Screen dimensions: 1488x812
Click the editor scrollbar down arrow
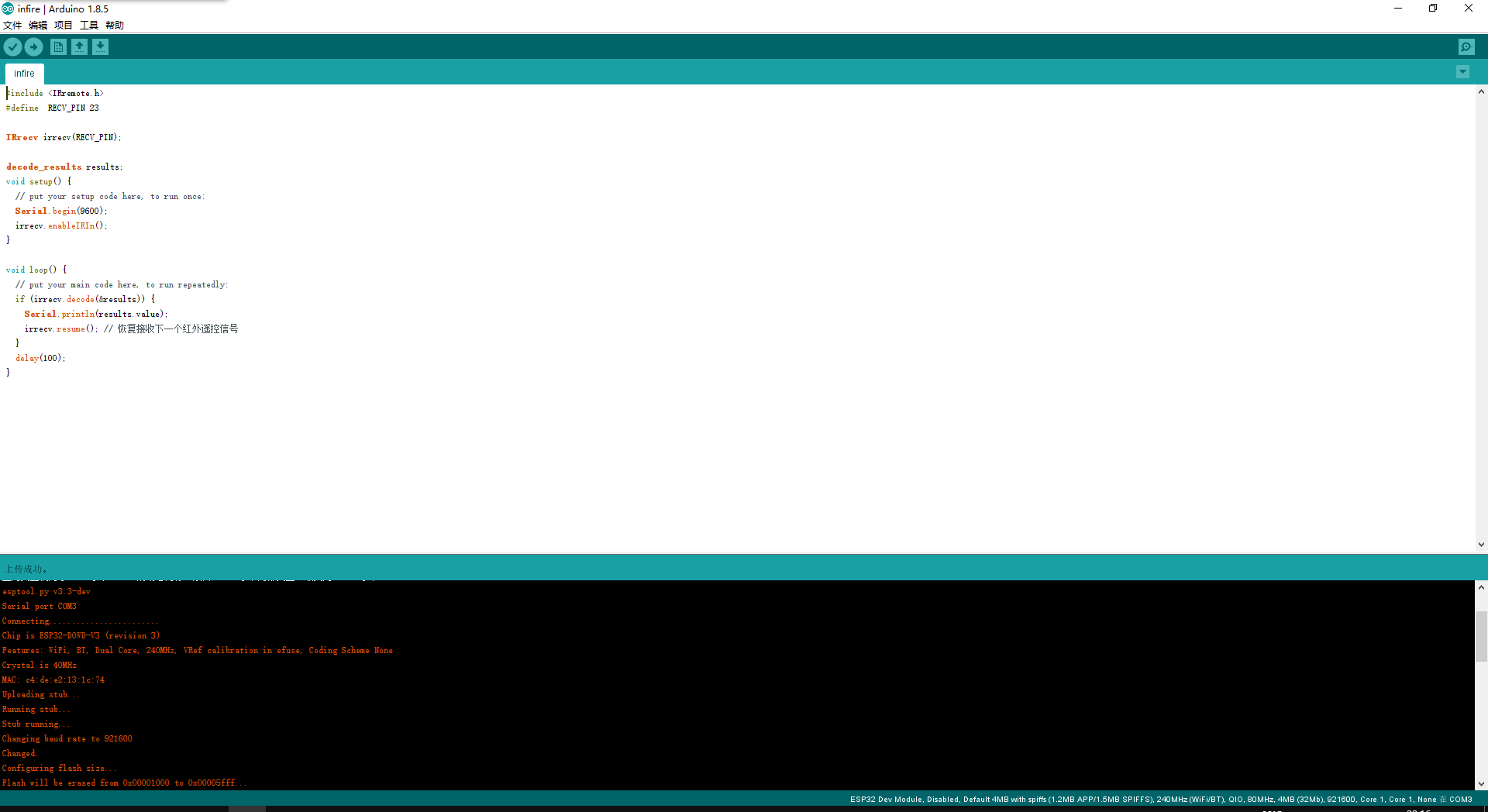1481,545
